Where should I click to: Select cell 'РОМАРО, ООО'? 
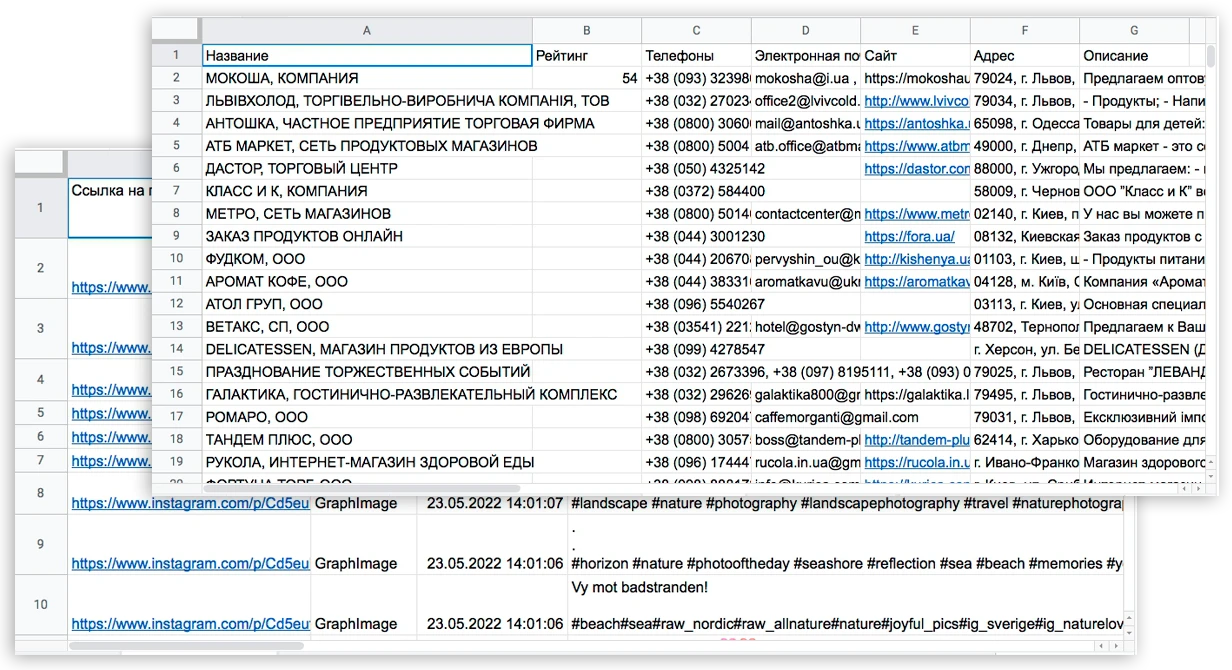click(366, 418)
